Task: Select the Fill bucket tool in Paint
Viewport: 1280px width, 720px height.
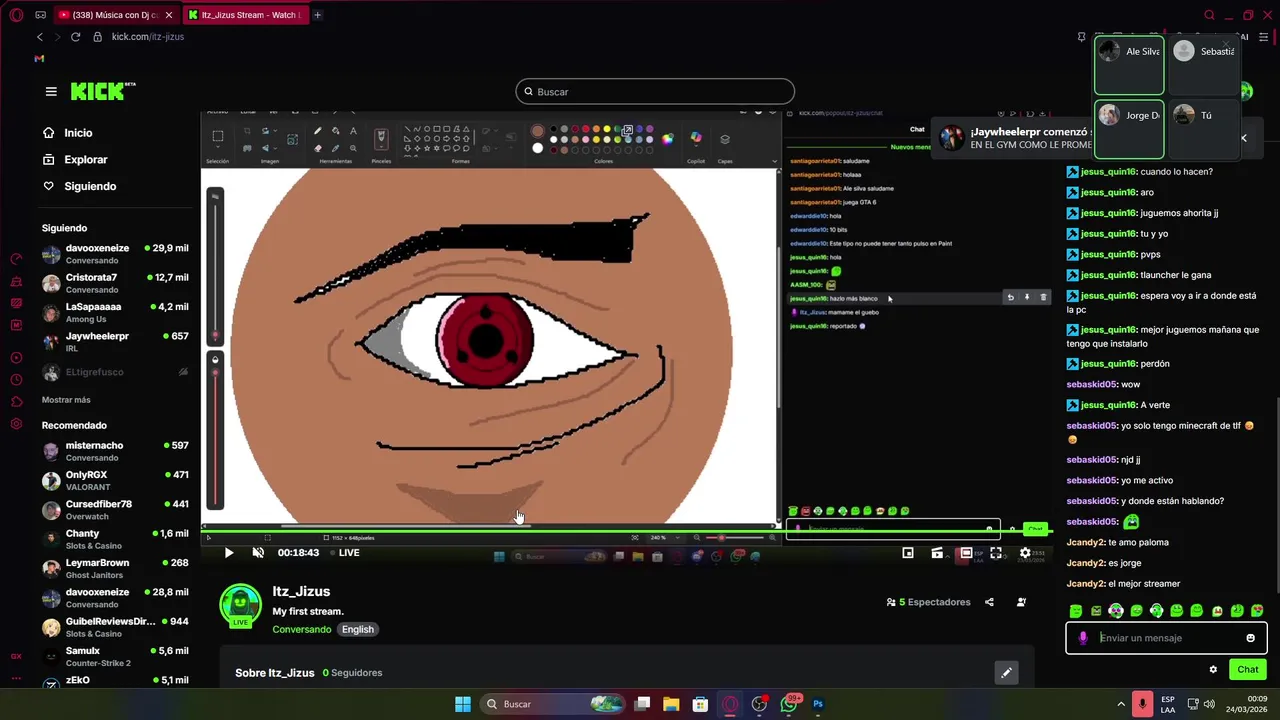Action: pyautogui.click(x=335, y=131)
